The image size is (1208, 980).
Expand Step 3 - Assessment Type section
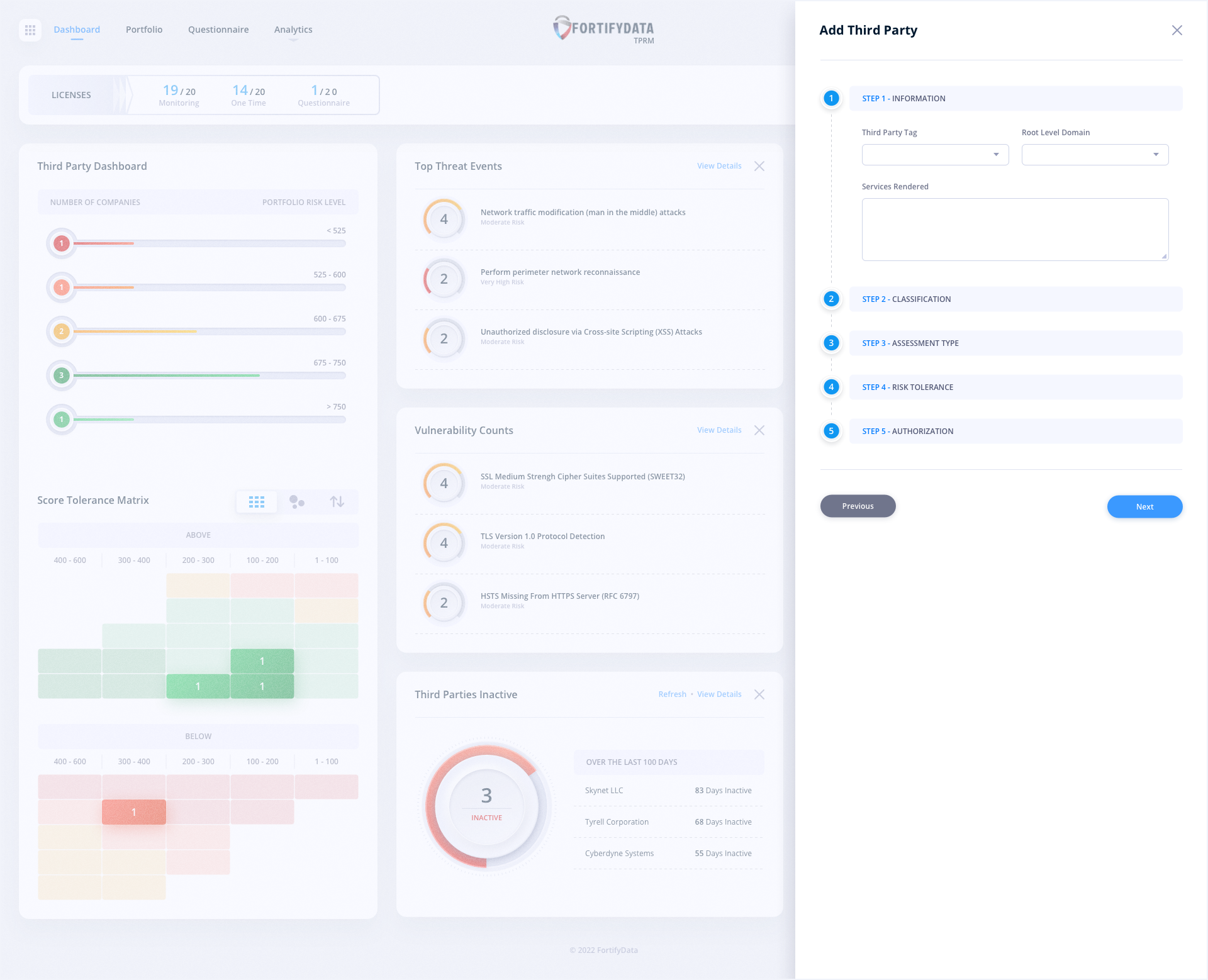[x=1015, y=343]
